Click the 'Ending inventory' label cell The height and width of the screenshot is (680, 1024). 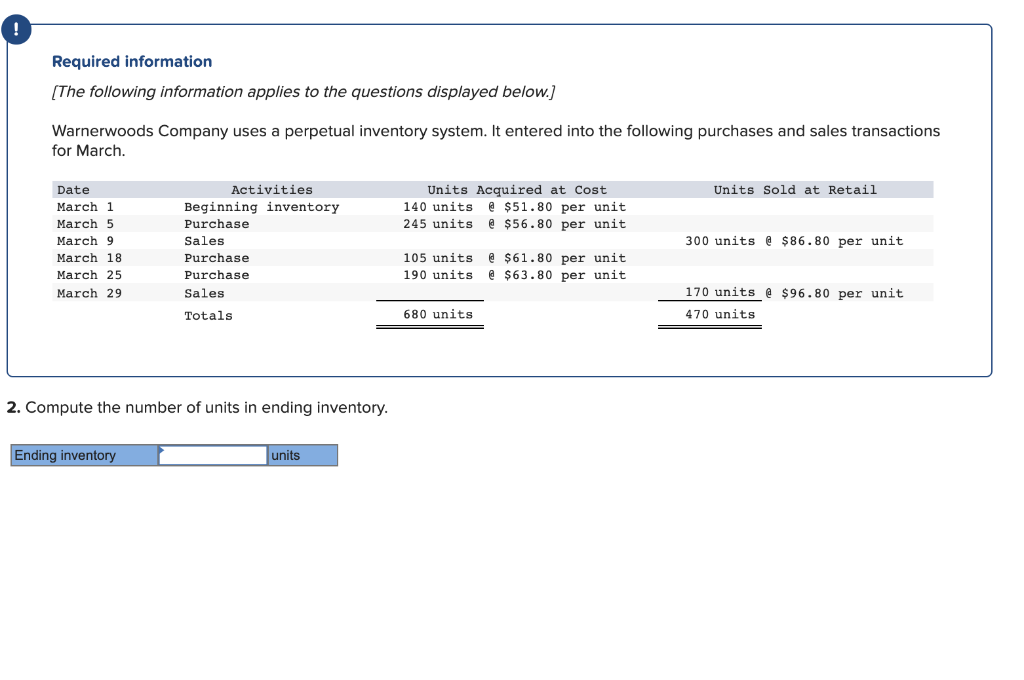(84, 455)
